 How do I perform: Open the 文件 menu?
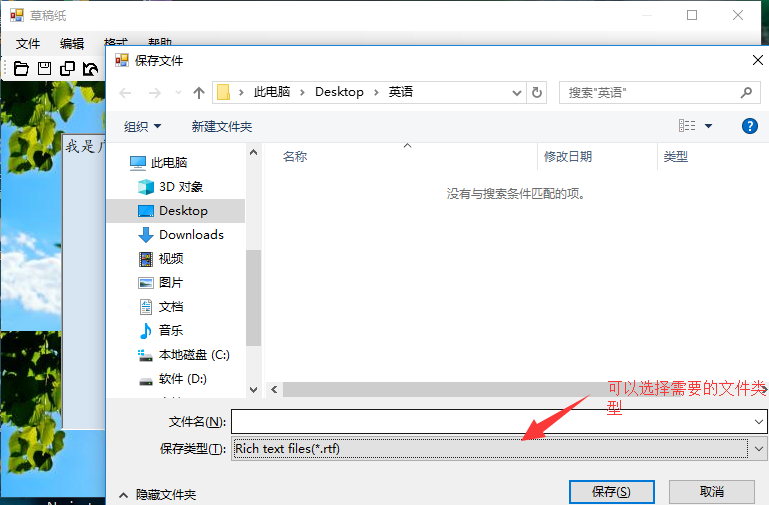click(x=28, y=44)
